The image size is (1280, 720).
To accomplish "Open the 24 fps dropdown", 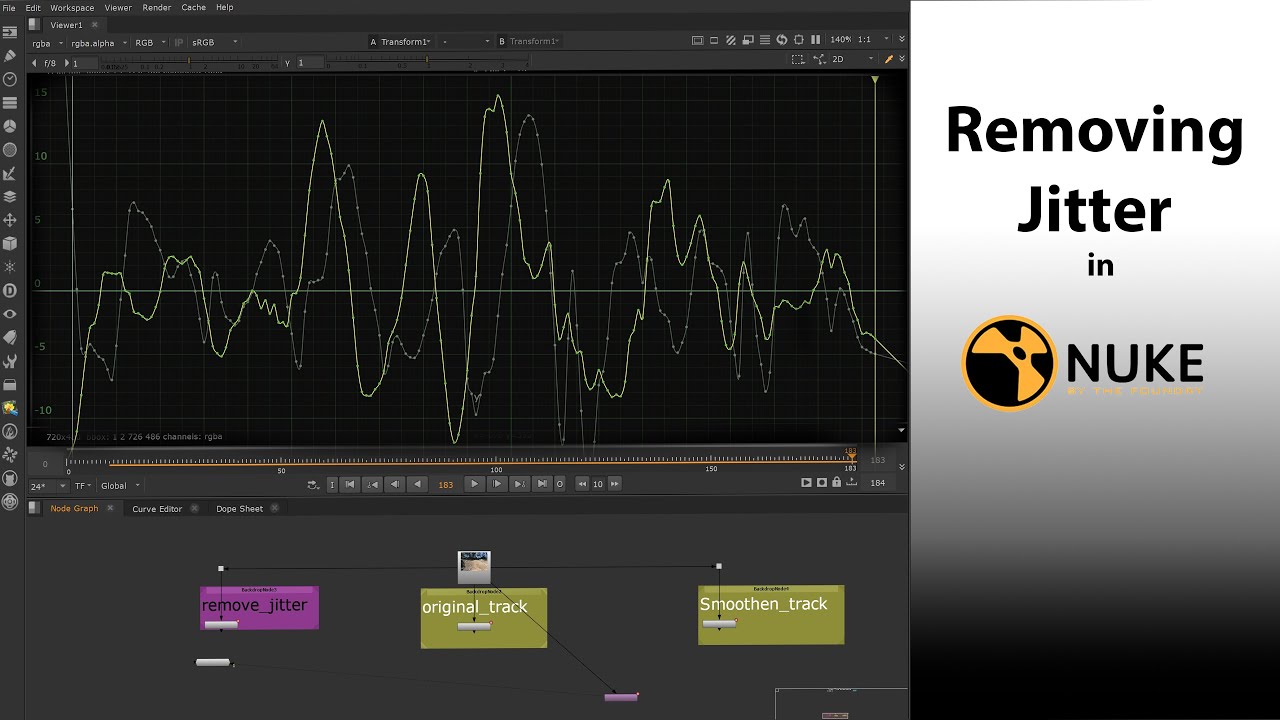I will (x=48, y=486).
